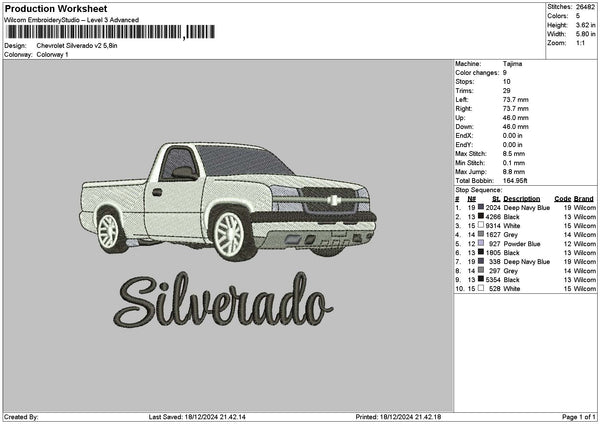Click the Silverado truck embroidery preview
This screenshot has width=600, height=424.
[x=228, y=201]
